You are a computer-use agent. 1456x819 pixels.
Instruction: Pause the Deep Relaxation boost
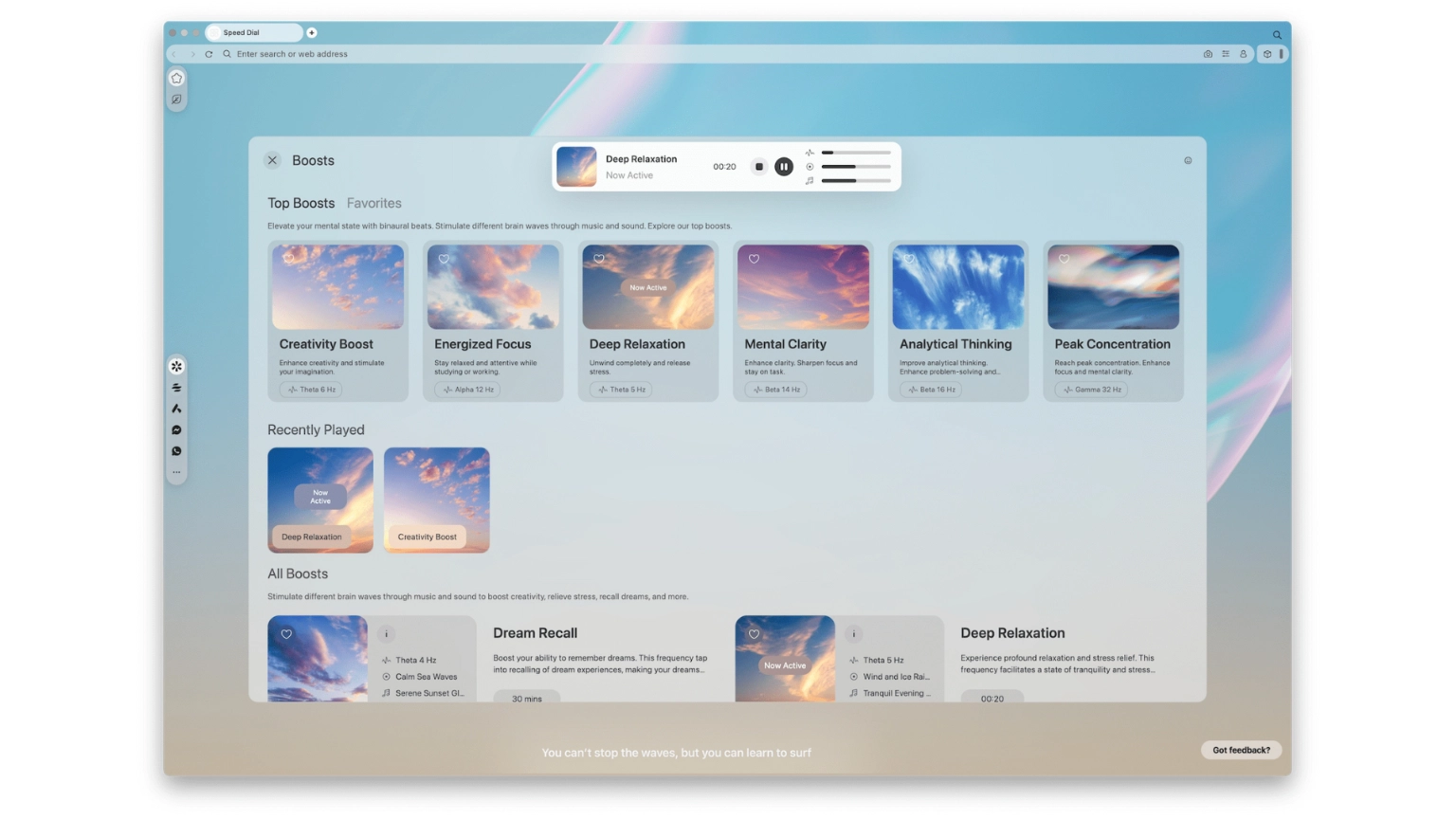[784, 167]
